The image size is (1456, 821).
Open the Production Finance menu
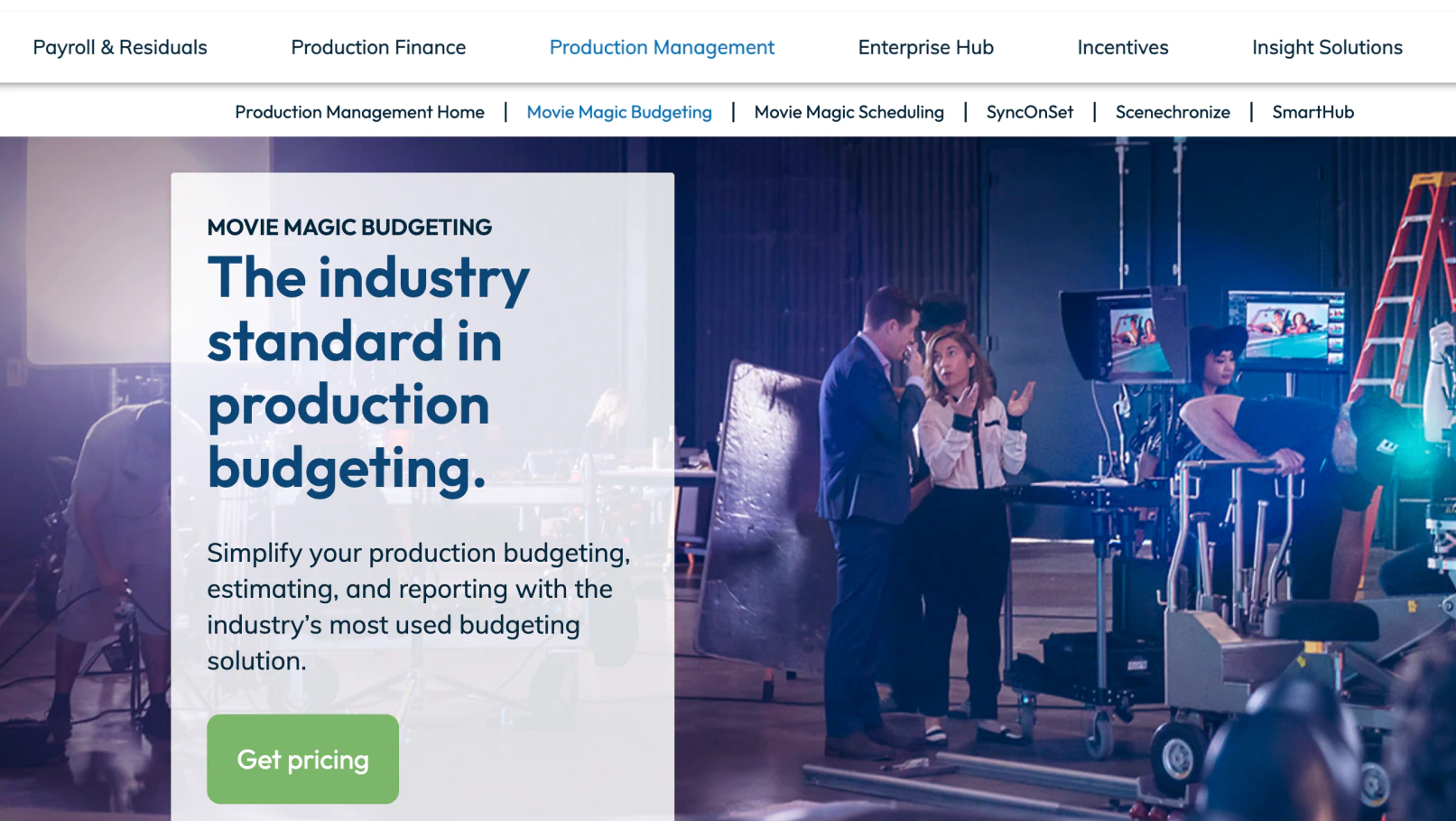click(x=378, y=47)
